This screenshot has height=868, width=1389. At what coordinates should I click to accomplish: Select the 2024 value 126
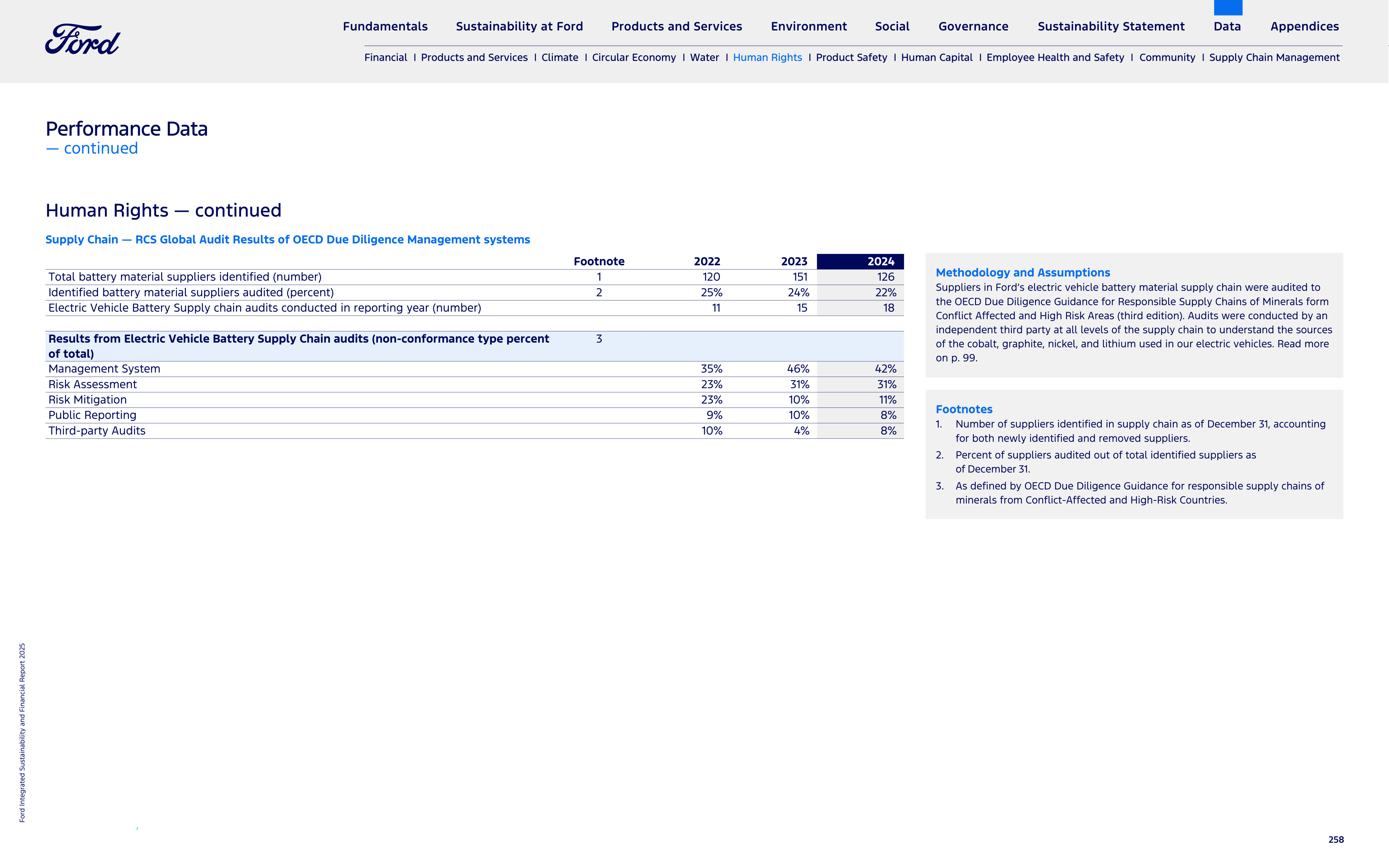point(885,277)
